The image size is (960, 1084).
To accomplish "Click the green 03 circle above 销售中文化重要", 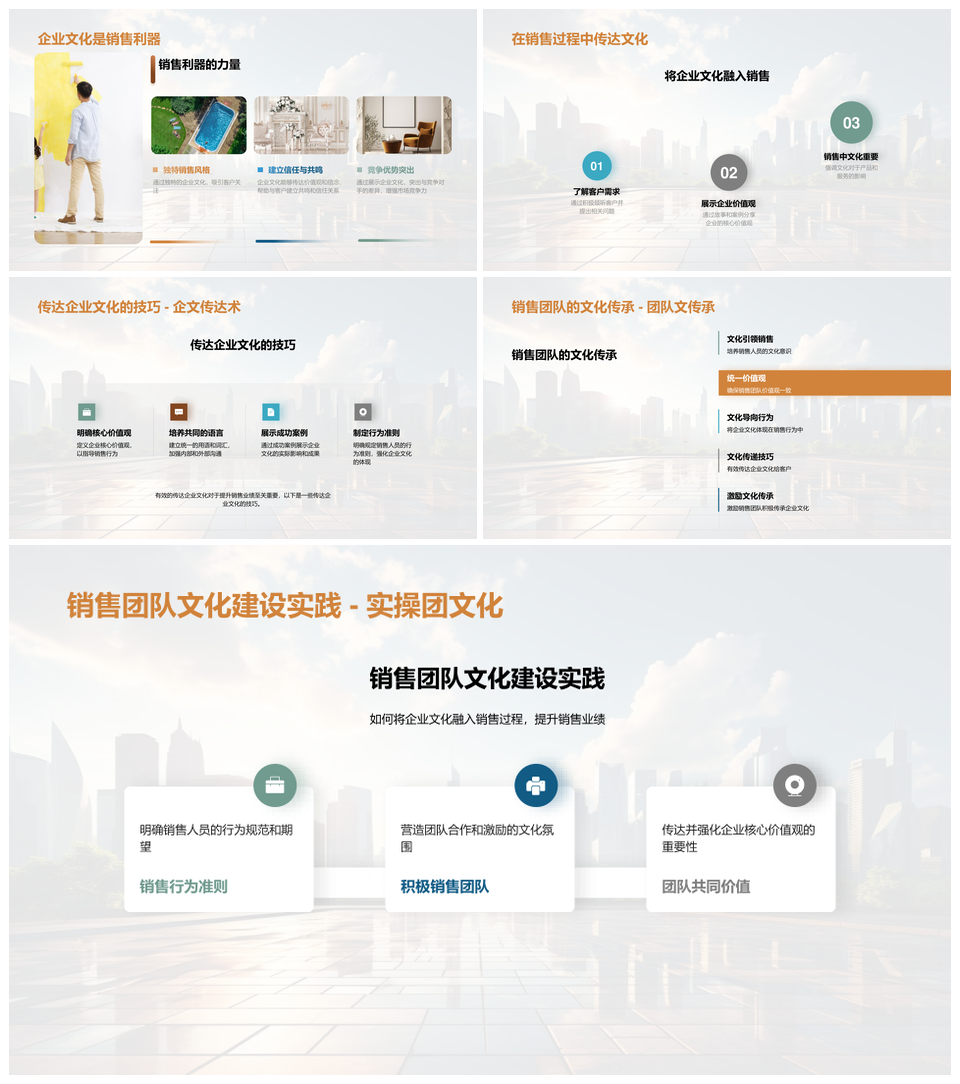I will coord(851,123).
